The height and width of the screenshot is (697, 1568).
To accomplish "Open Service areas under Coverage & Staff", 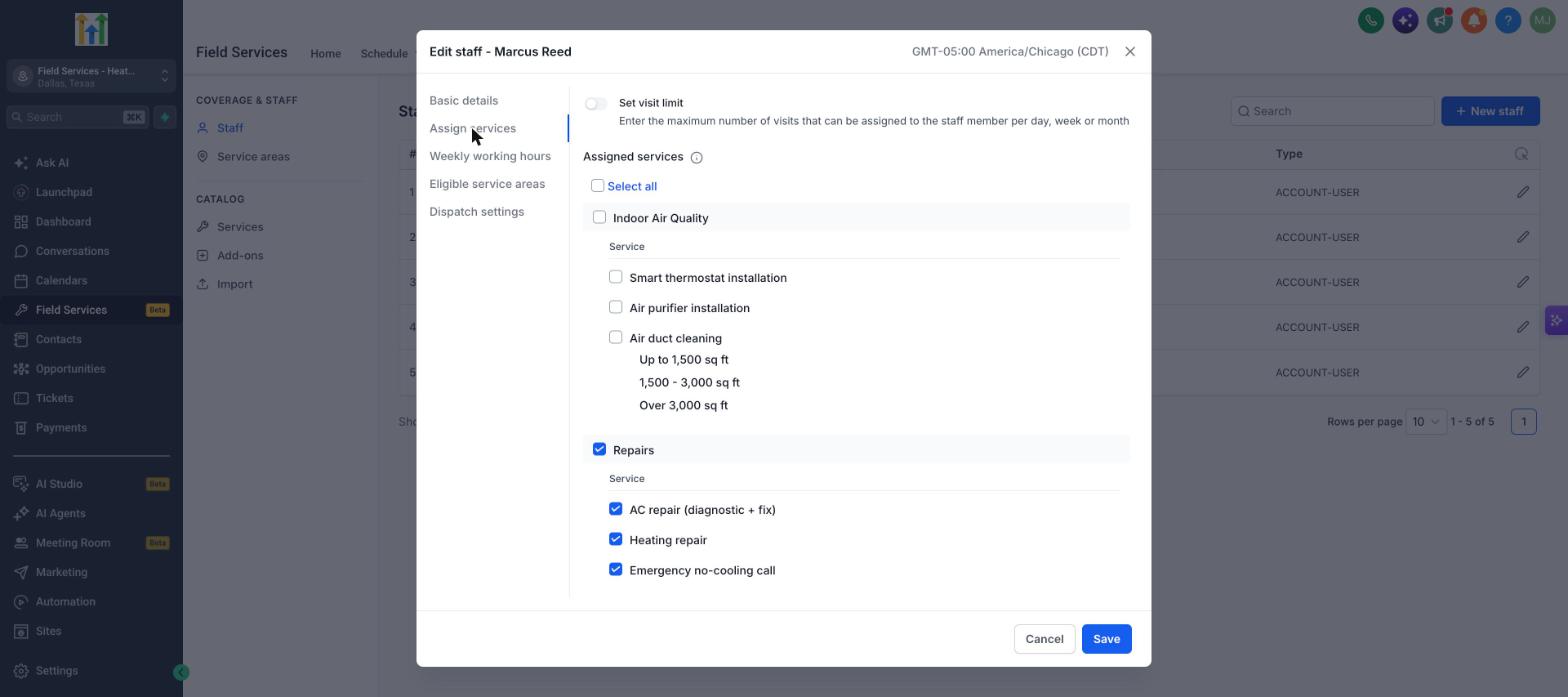I will (253, 157).
